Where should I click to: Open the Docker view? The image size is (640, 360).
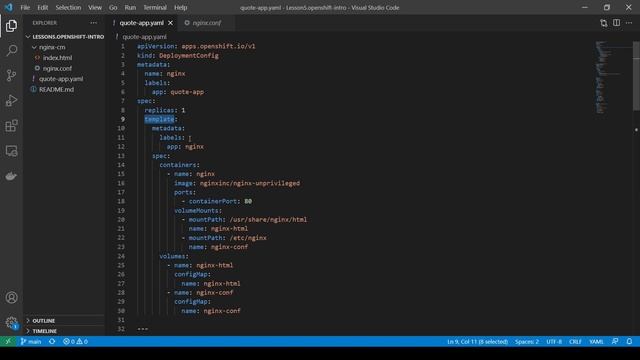[11, 176]
